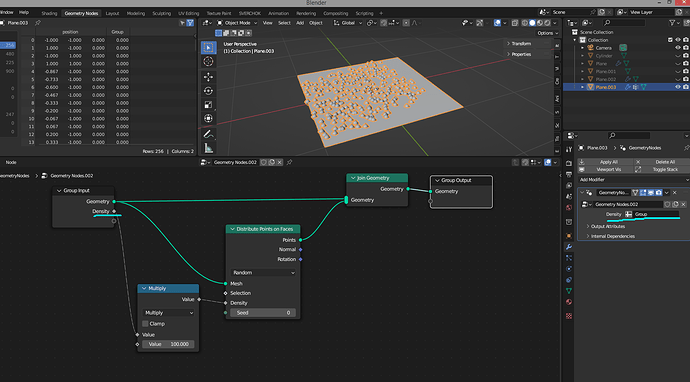Viewport: 690px width, 382px height.
Task: Select the Cursor tool in viewport toolbar
Action: click(x=209, y=61)
